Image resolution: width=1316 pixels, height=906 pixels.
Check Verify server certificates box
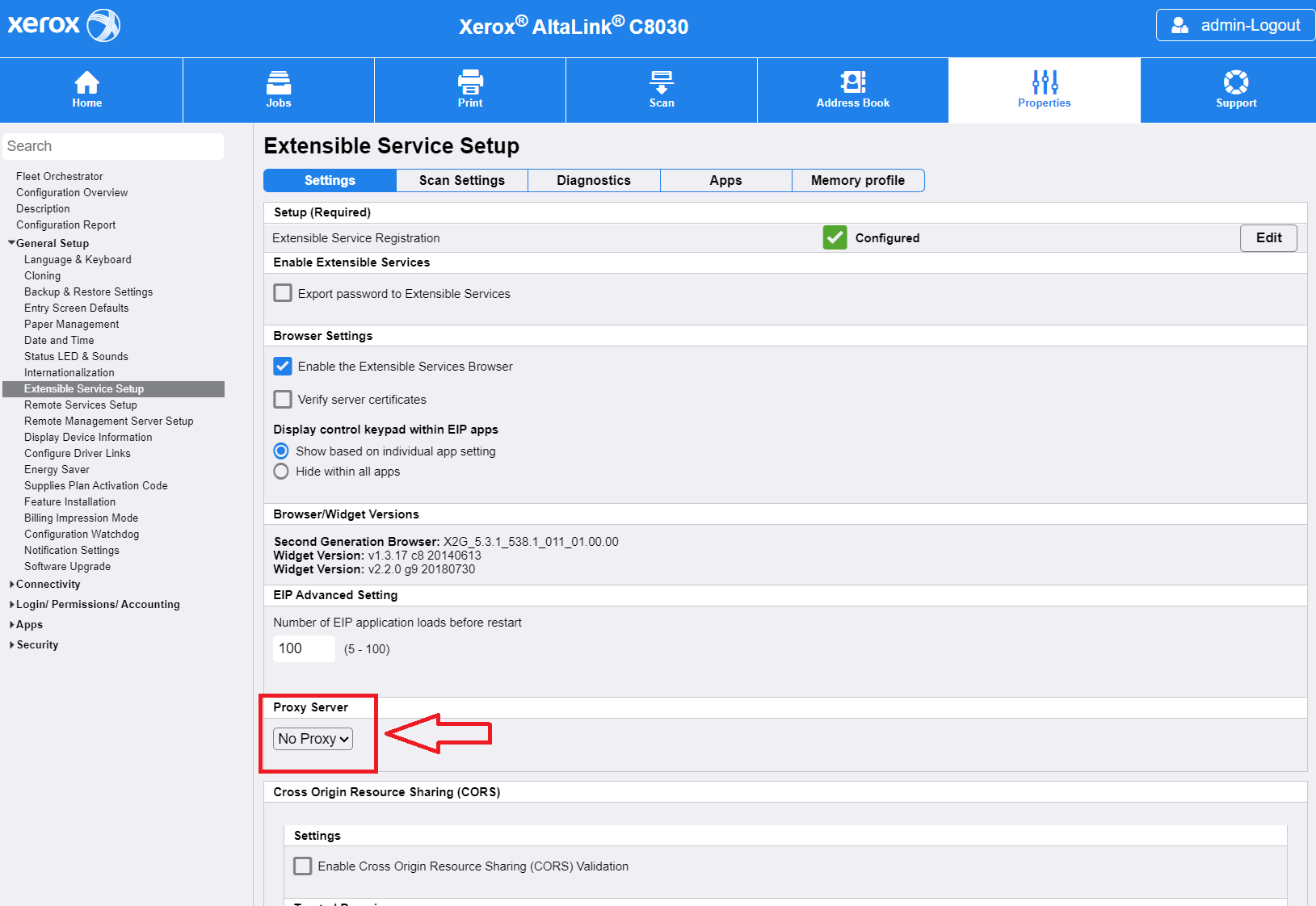click(283, 400)
